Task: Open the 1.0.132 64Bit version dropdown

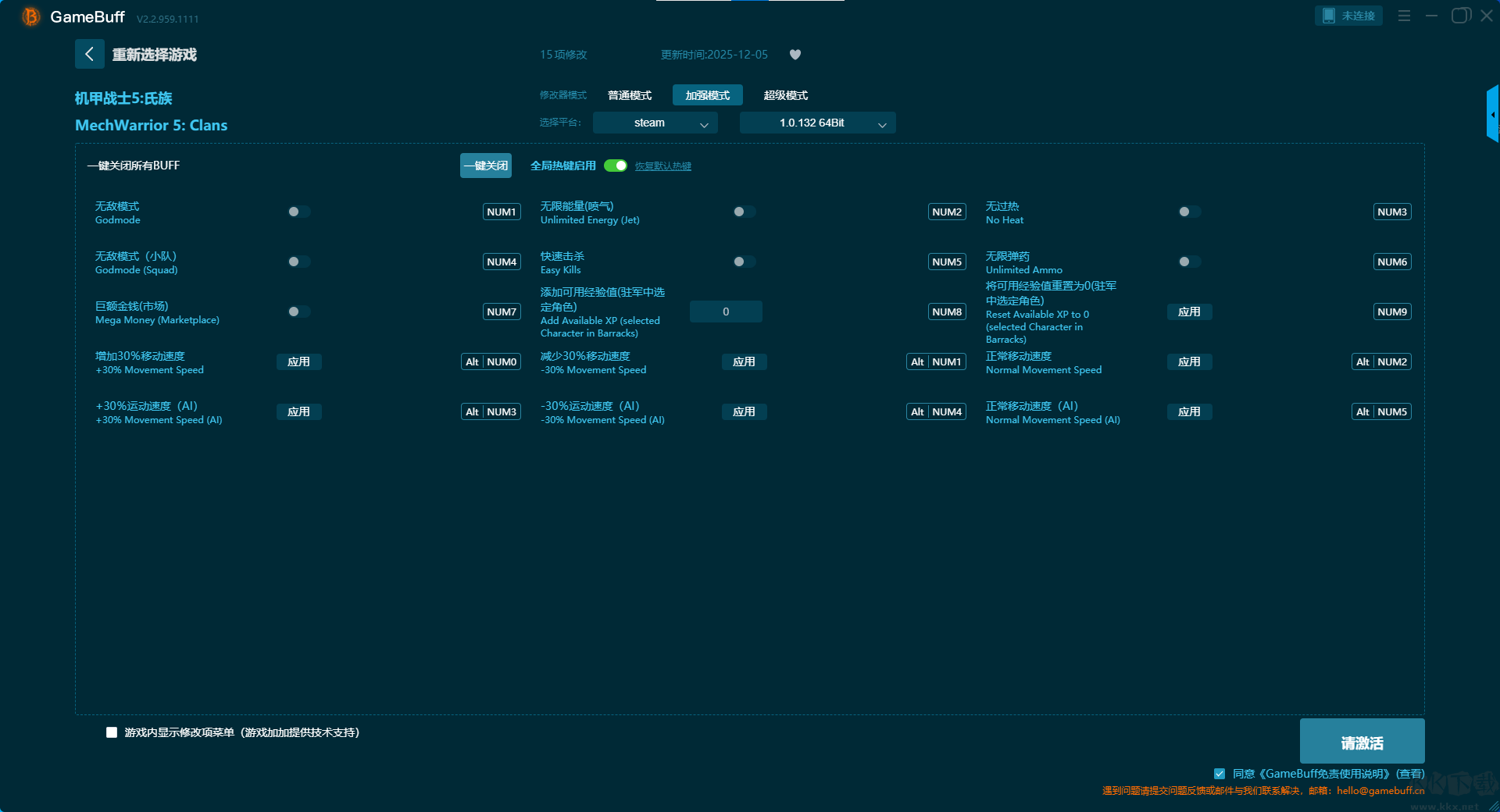Action: point(817,123)
